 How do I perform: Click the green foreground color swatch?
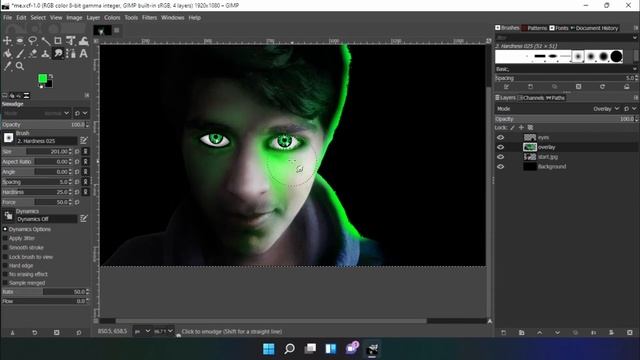click(42, 78)
